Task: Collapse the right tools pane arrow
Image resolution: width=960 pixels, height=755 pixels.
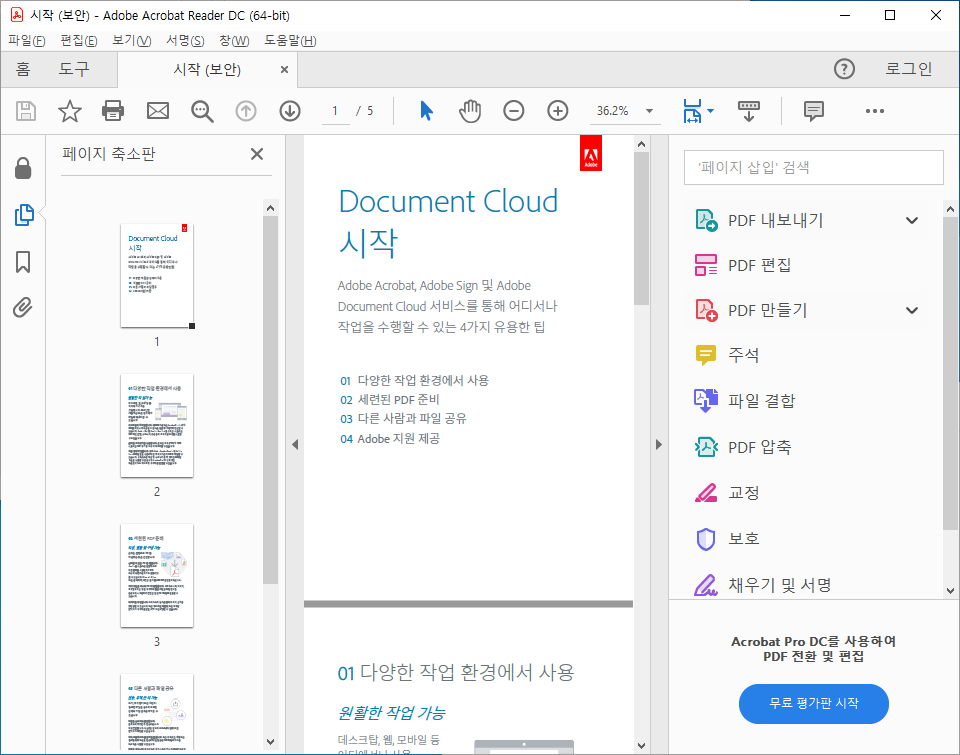Action: 659,445
